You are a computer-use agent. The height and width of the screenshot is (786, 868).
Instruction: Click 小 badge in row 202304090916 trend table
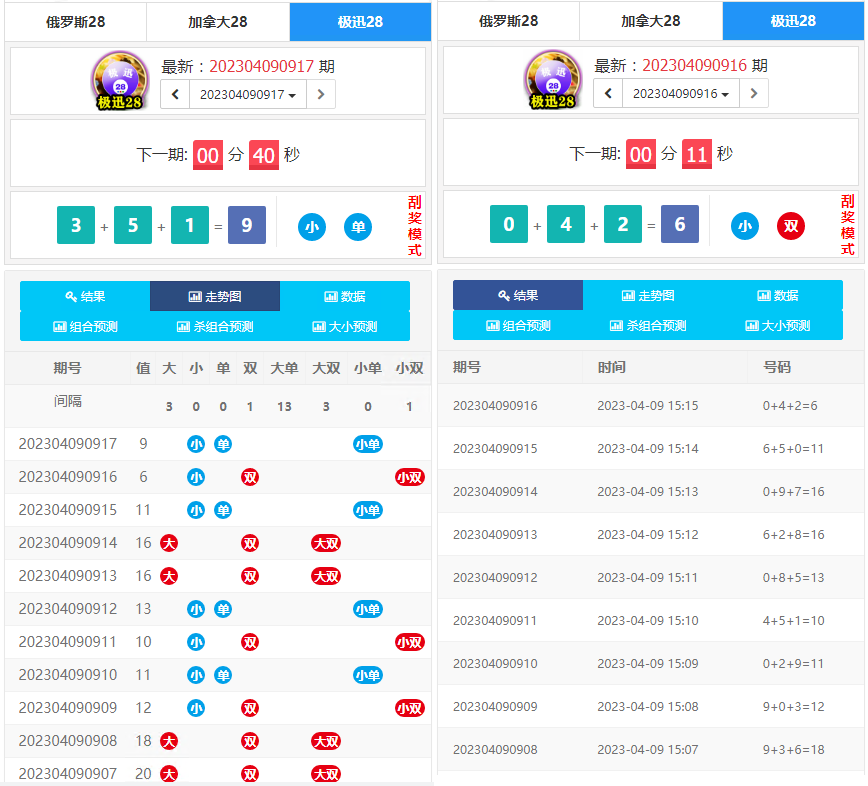(196, 477)
